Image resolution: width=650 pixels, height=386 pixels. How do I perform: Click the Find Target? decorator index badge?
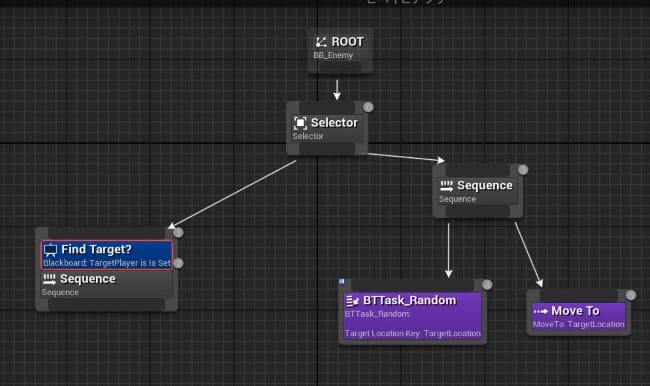coord(178,263)
